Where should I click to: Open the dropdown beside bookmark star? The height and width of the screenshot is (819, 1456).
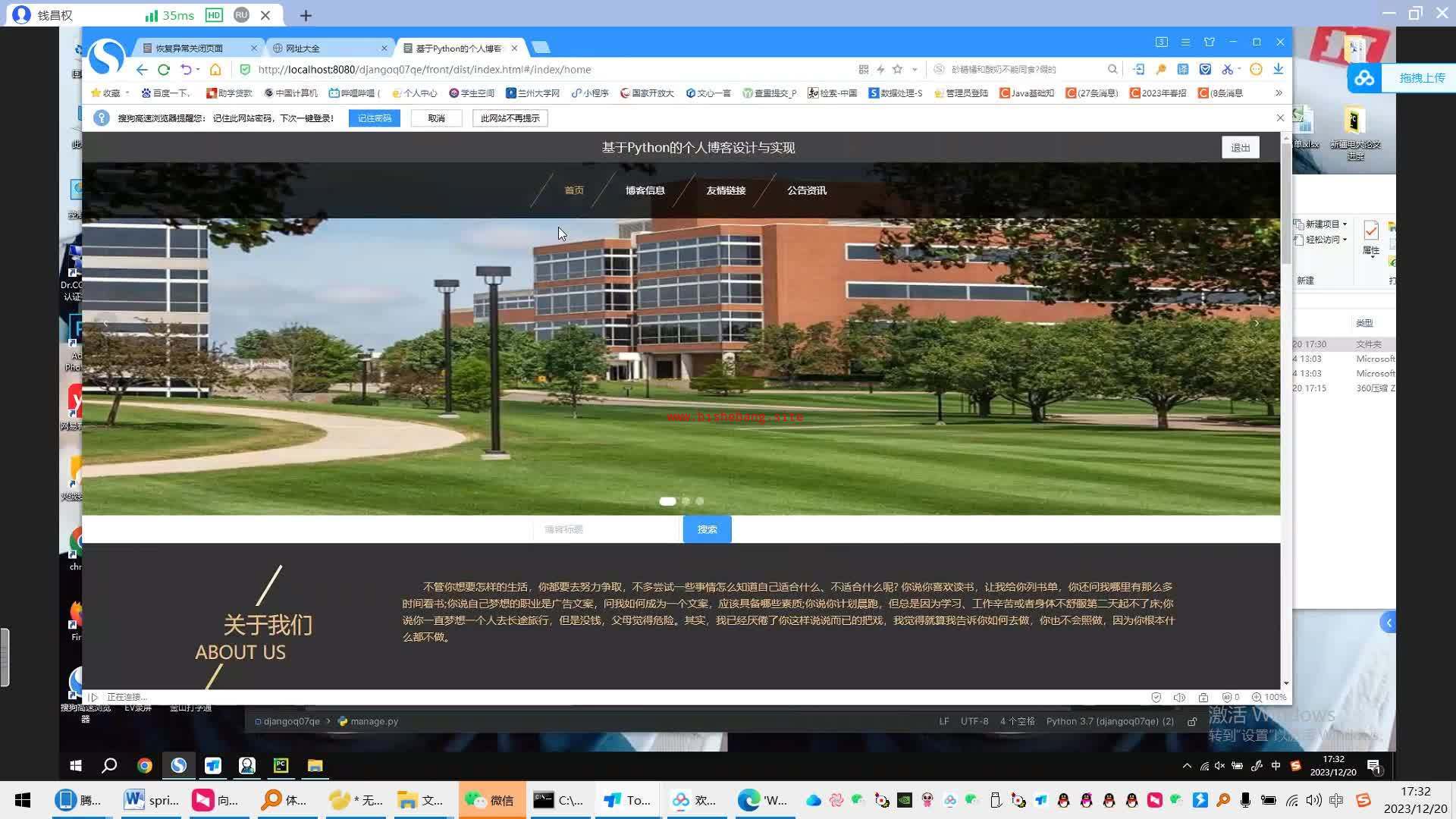[x=915, y=70]
